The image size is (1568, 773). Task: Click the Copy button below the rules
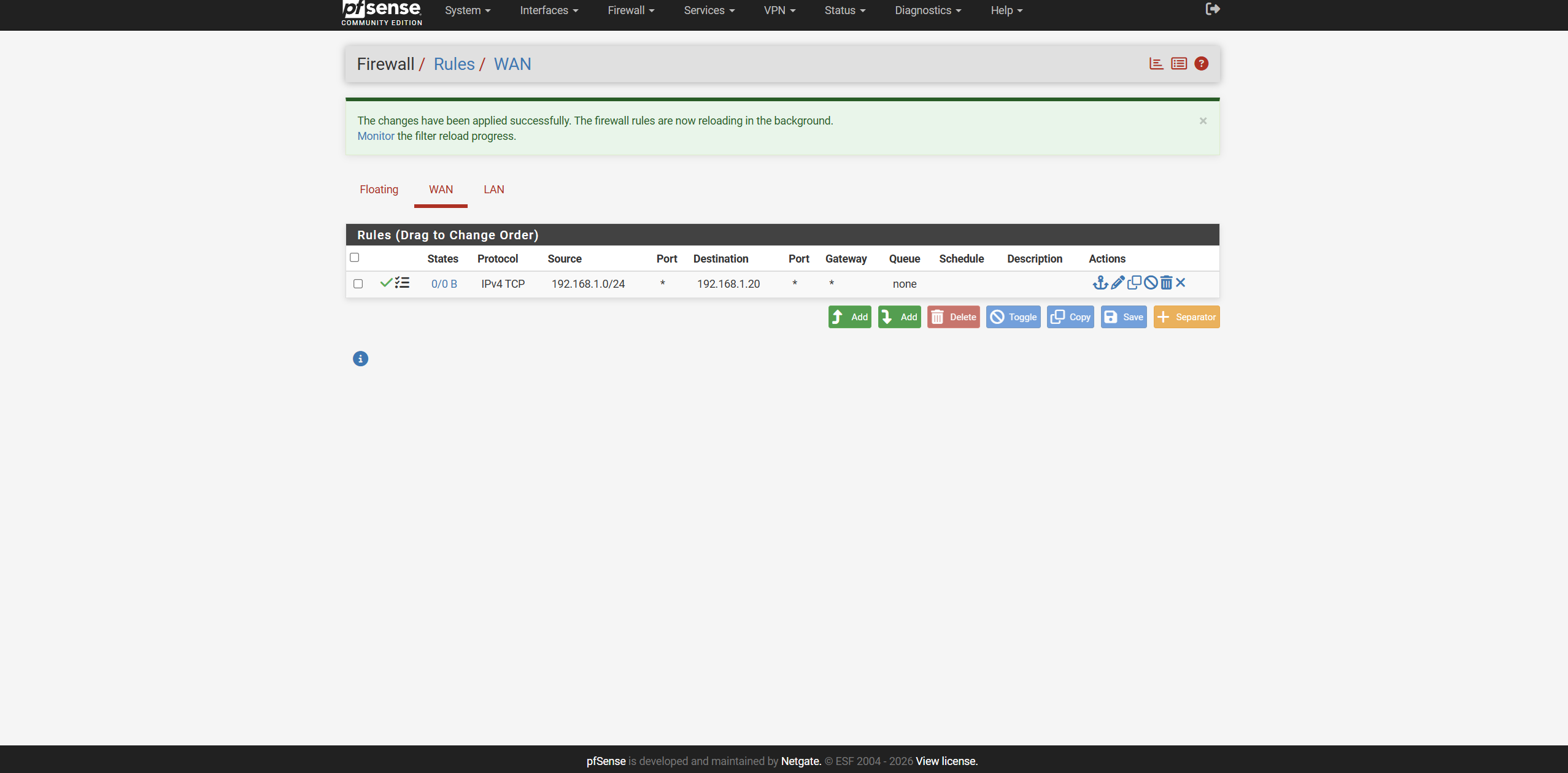pos(1070,317)
